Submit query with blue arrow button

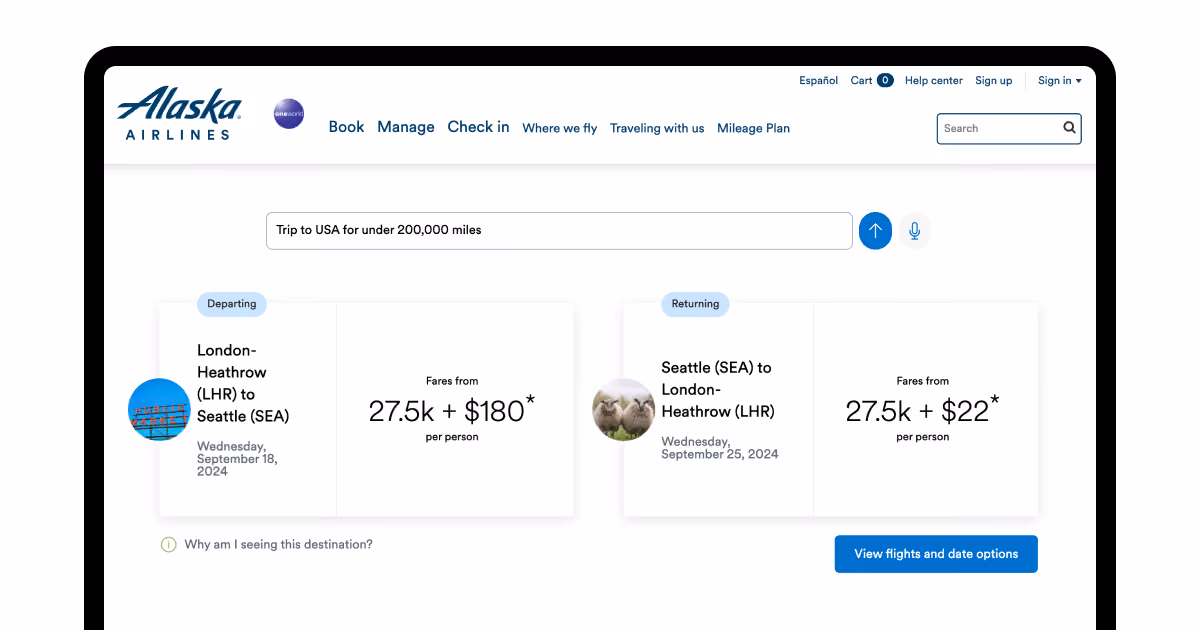(x=875, y=231)
